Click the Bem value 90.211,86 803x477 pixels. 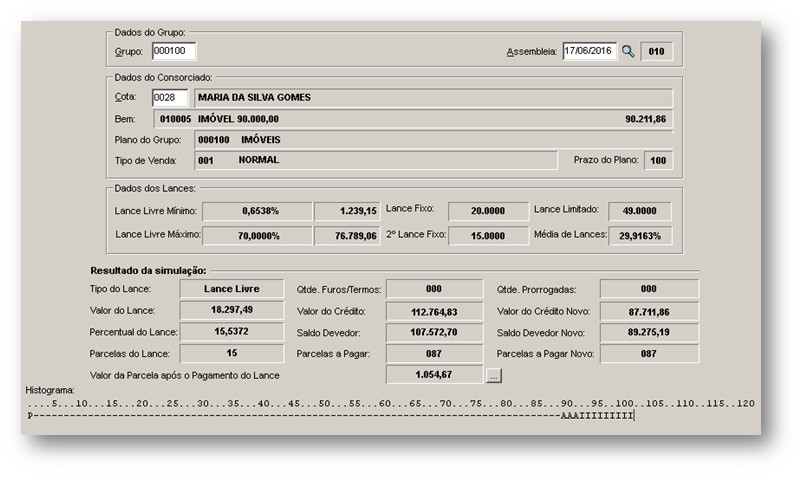(x=645, y=119)
